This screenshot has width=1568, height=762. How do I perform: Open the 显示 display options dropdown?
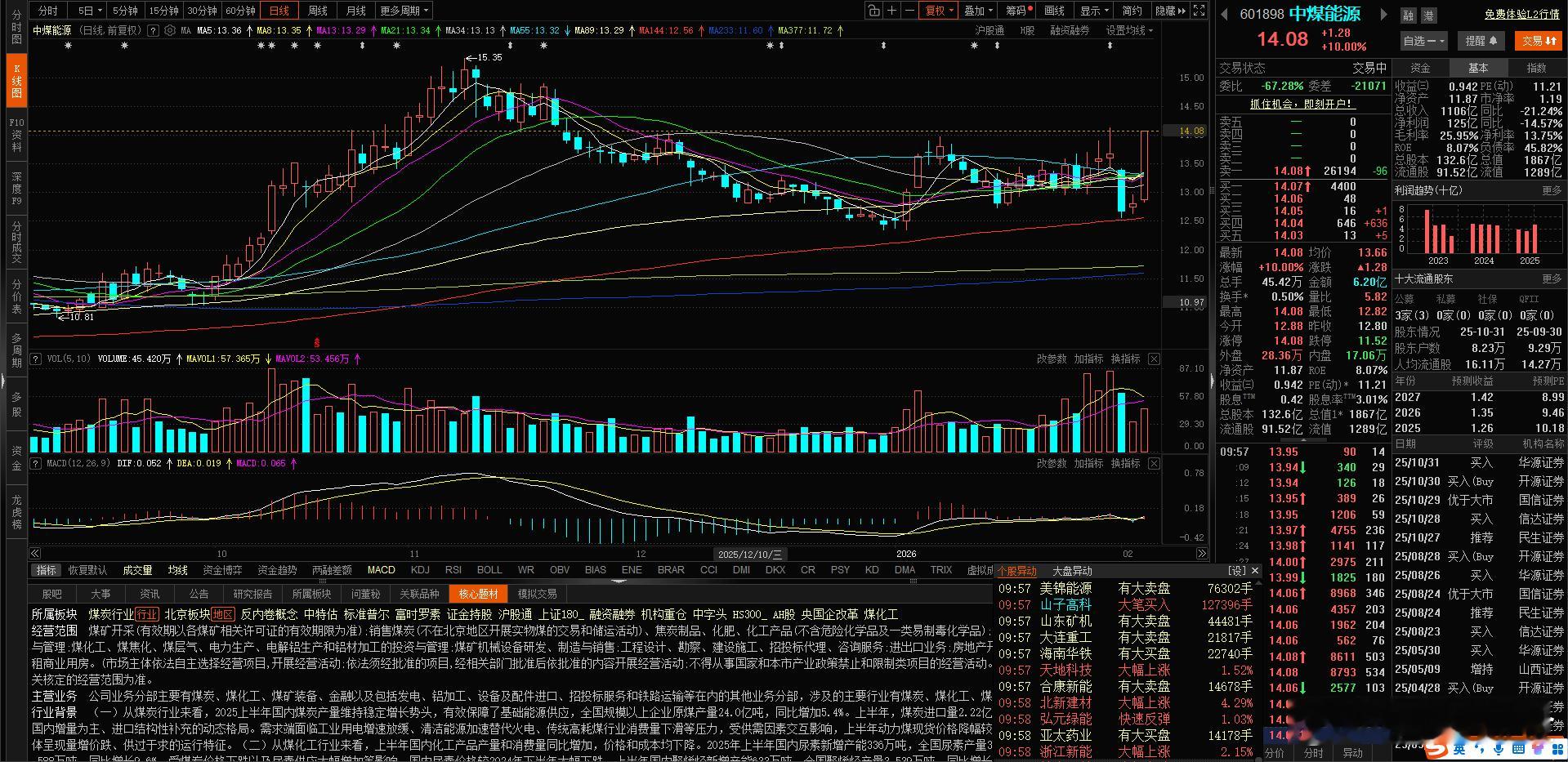point(1092,11)
